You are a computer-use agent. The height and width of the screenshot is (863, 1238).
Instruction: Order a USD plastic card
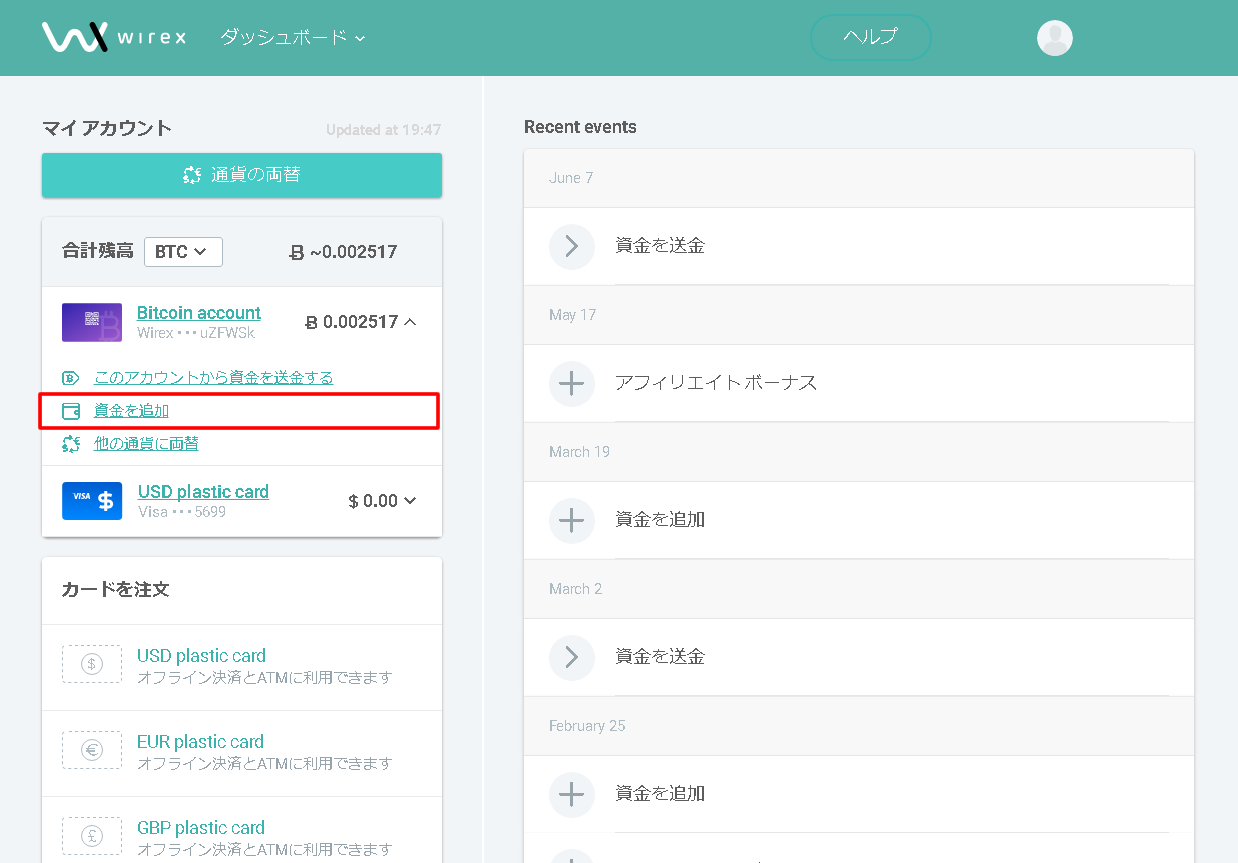(x=242, y=667)
